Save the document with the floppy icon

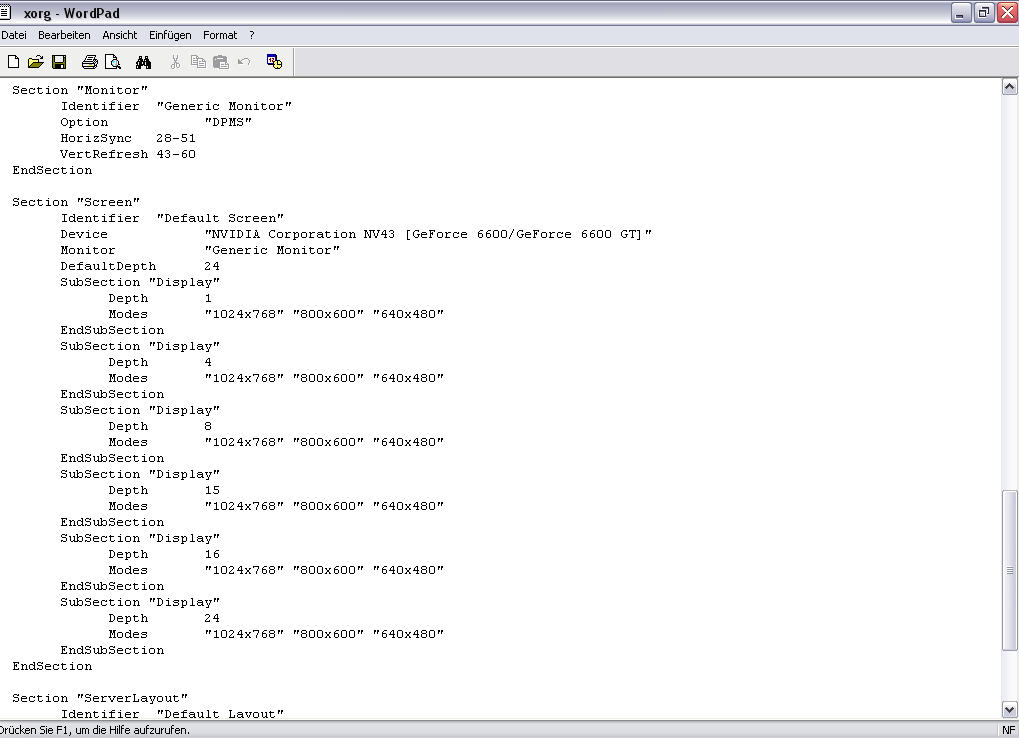point(59,62)
